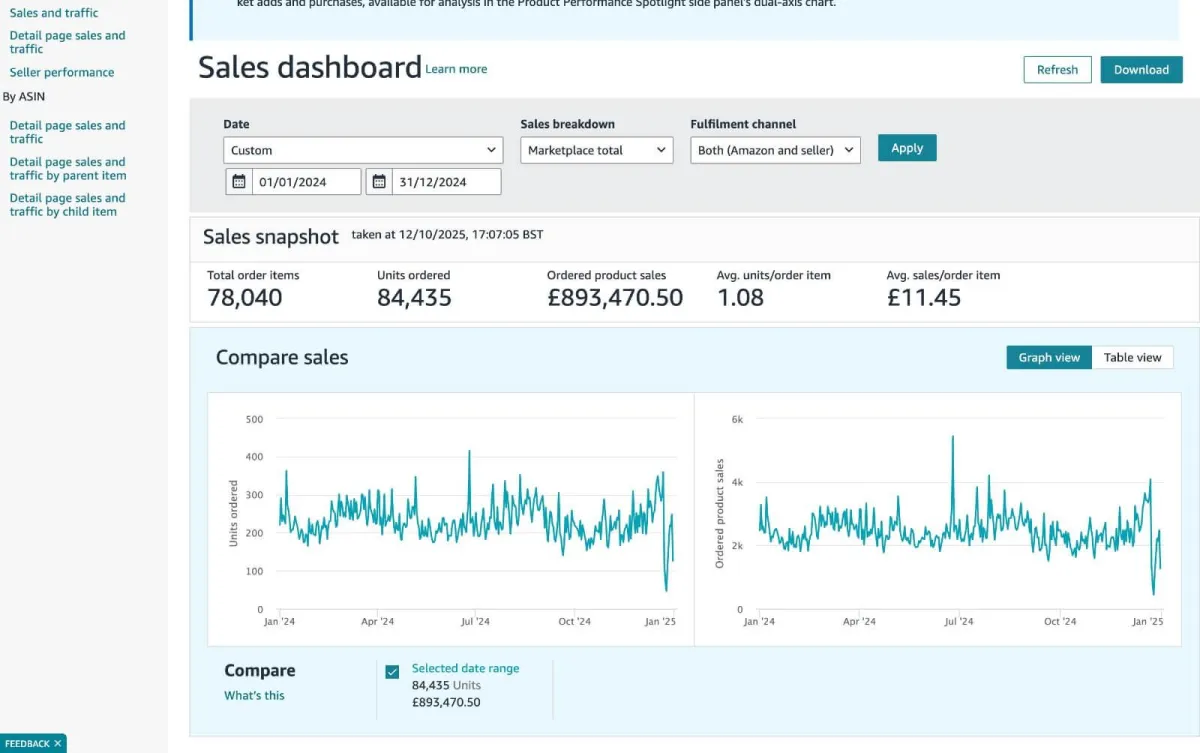The width and height of the screenshot is (1200, 753).
Task: Open the Date range Custom dropdown
Action: (363, 150)
